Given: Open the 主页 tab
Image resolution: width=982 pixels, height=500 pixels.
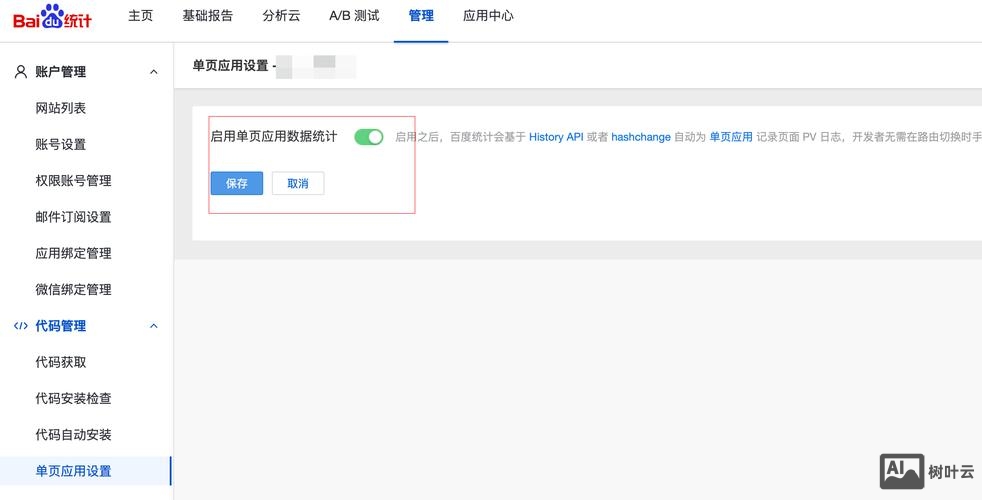Looking at the screenshot, I should tap(140, 16).
